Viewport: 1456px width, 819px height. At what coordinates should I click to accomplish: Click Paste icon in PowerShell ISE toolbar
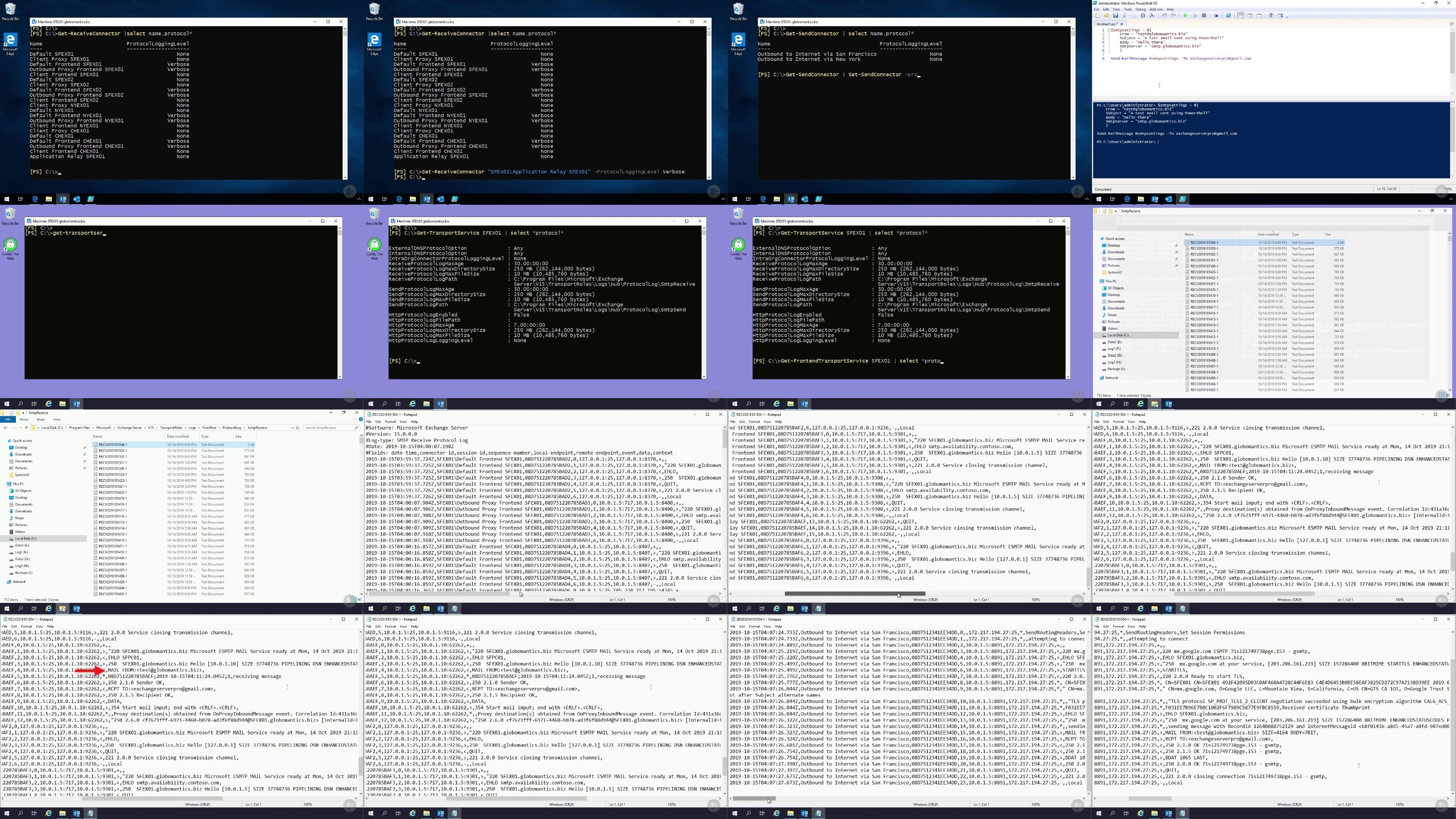click(x=1143, y=15)
